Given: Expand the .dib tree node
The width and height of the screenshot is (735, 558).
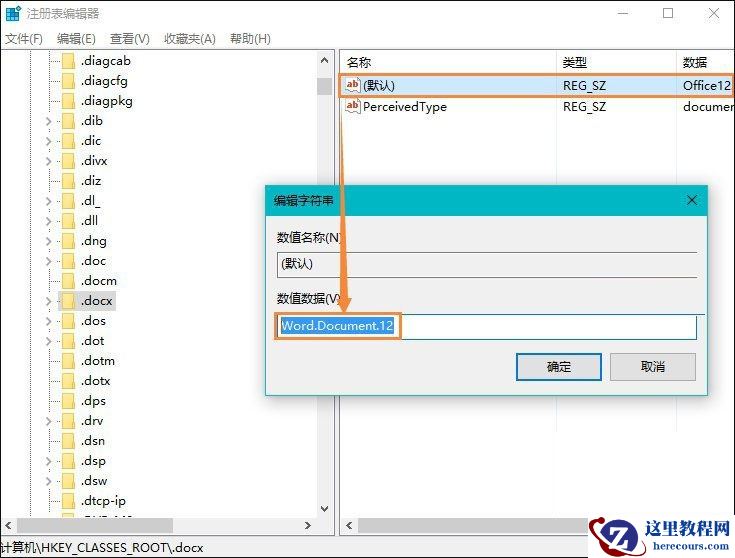Looking at the screenshot, I should (x=48, y=121).
